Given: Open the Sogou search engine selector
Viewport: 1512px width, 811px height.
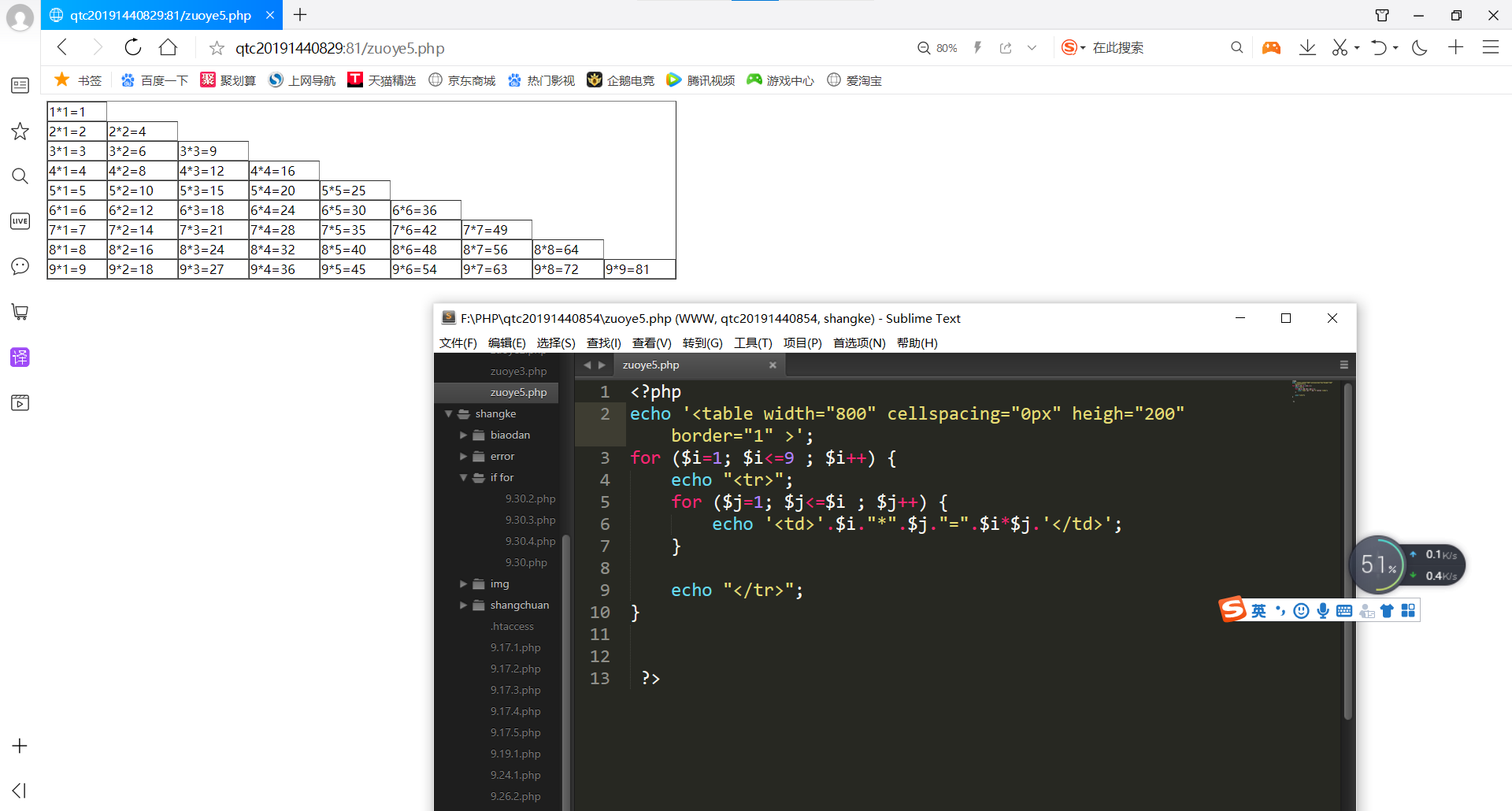Looking at the screenshot, I should (x=1073, y=47).
